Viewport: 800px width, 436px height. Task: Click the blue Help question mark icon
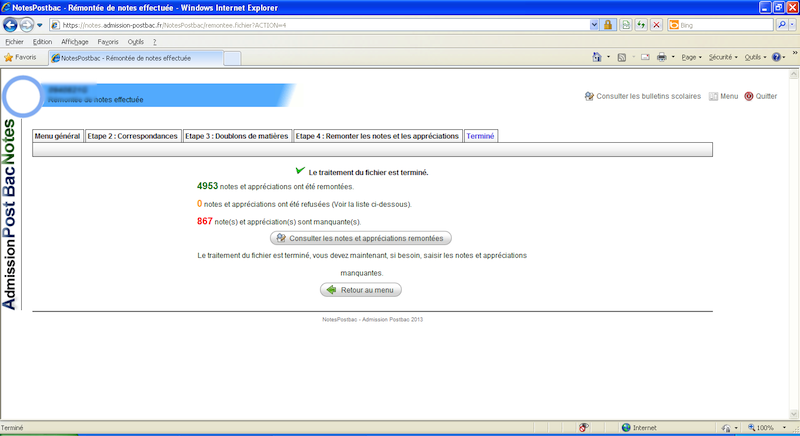(777, 57)
